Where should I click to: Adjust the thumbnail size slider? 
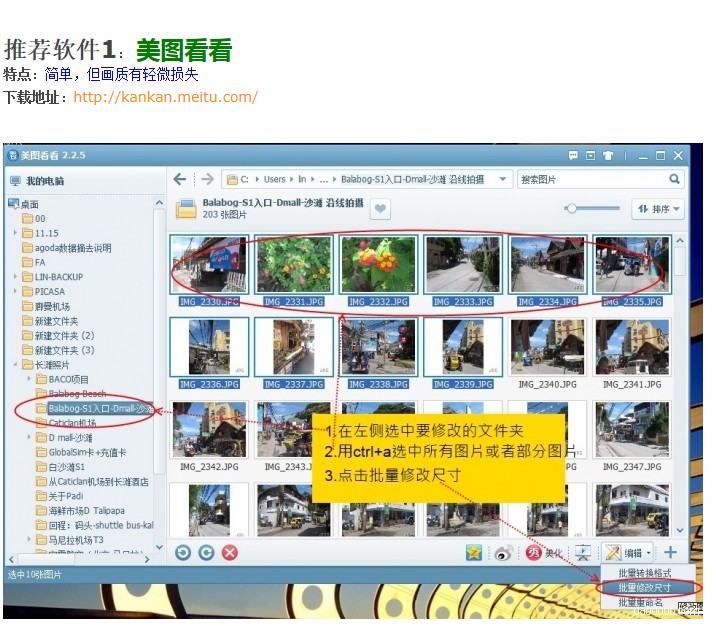pos(572,208)
